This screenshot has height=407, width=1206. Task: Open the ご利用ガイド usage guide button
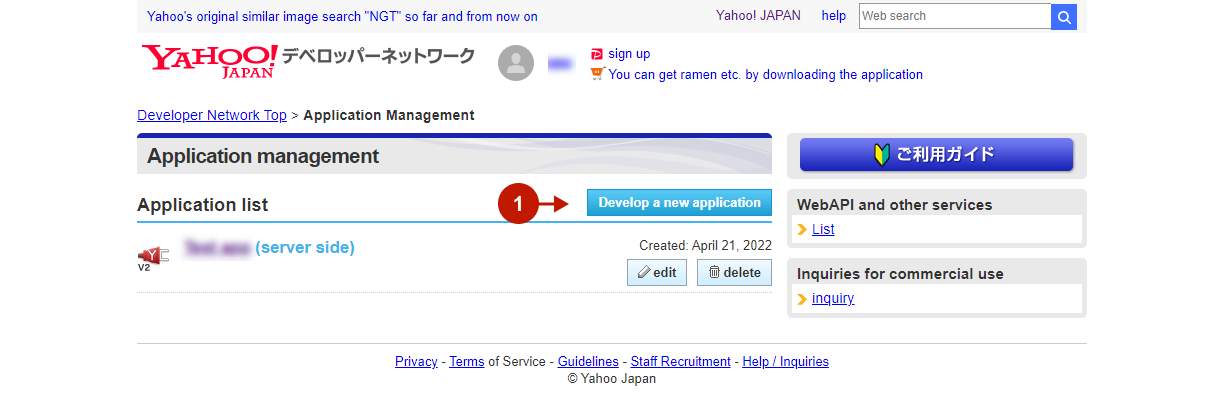click(936, 155)
